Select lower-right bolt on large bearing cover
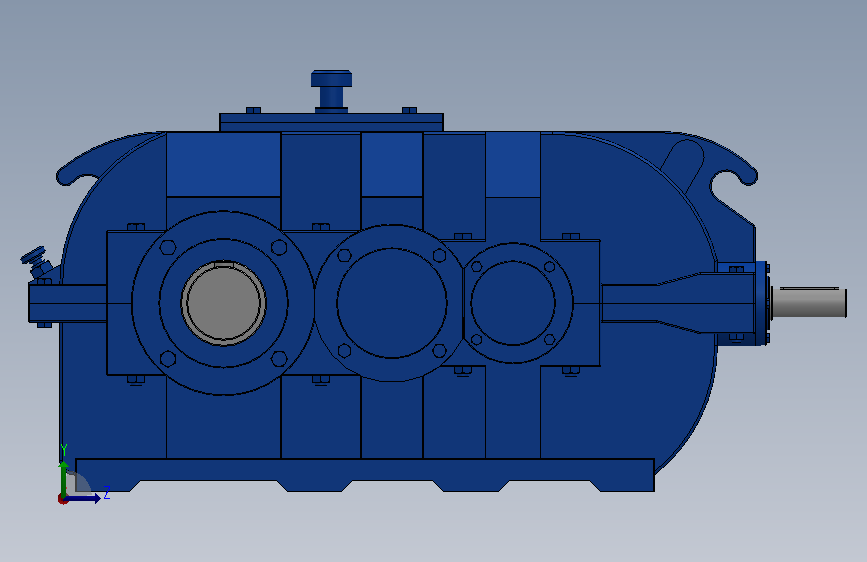 pyautogui.click(x=279, y=358)
